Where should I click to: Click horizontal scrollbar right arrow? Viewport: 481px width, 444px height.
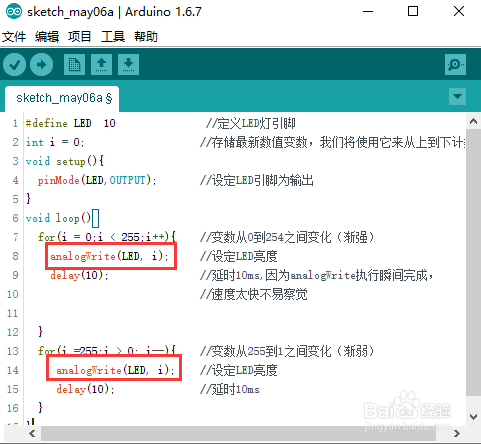pyautogui.click(x=457, y=434)
